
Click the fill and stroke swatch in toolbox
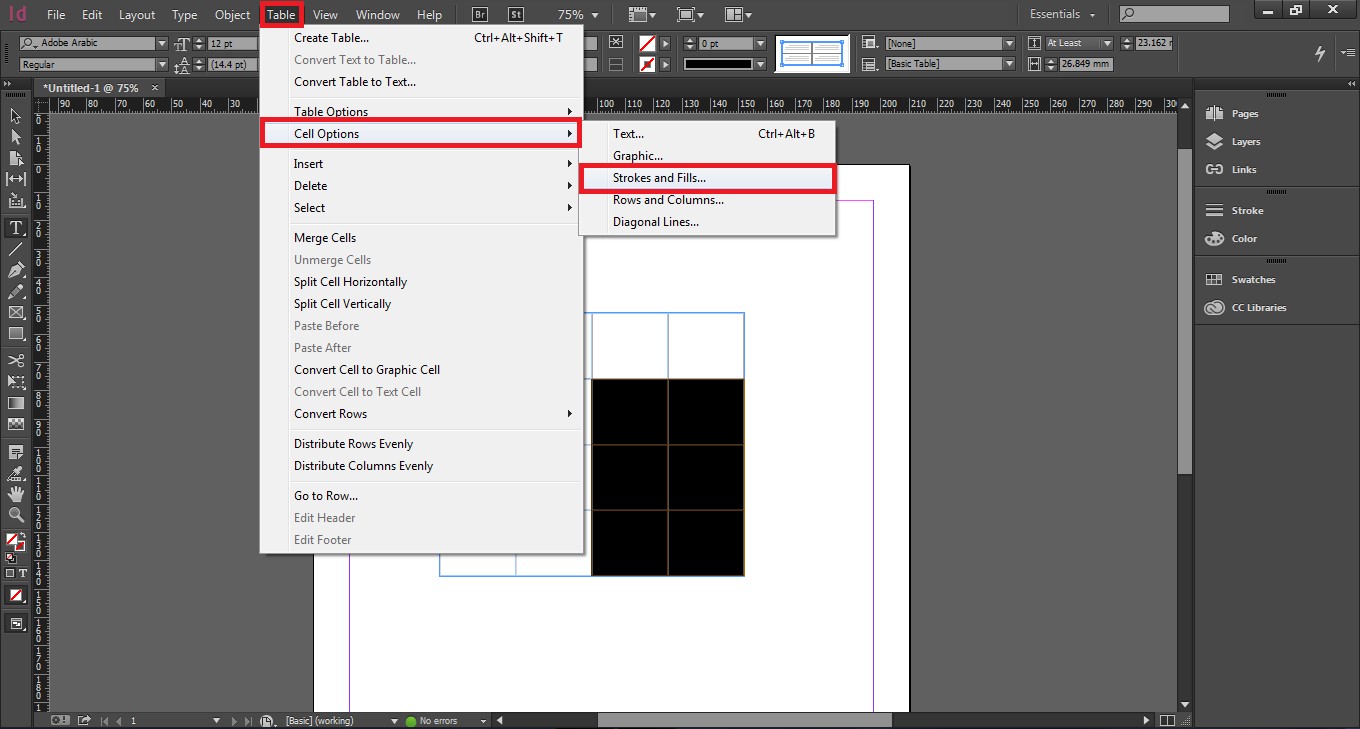click(14, 543)
